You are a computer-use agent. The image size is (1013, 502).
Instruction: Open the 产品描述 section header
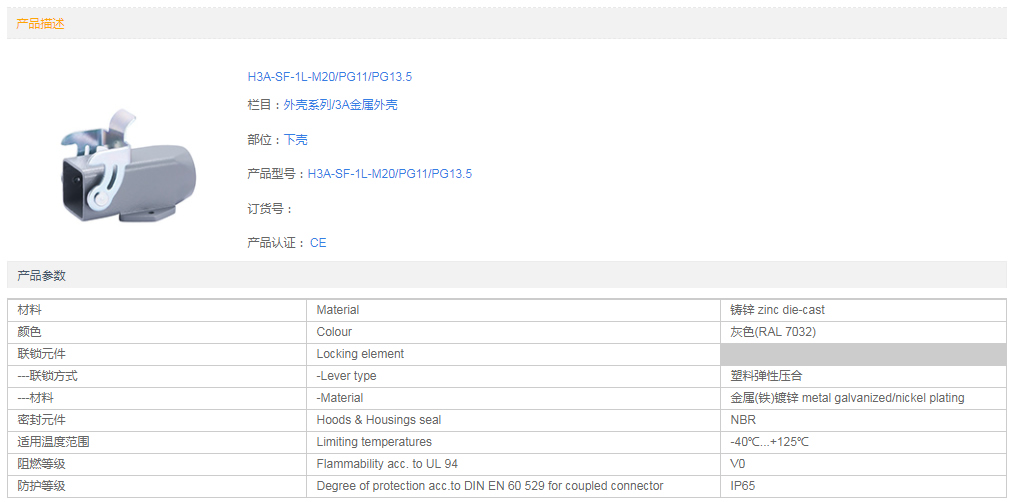pos(41,23)
